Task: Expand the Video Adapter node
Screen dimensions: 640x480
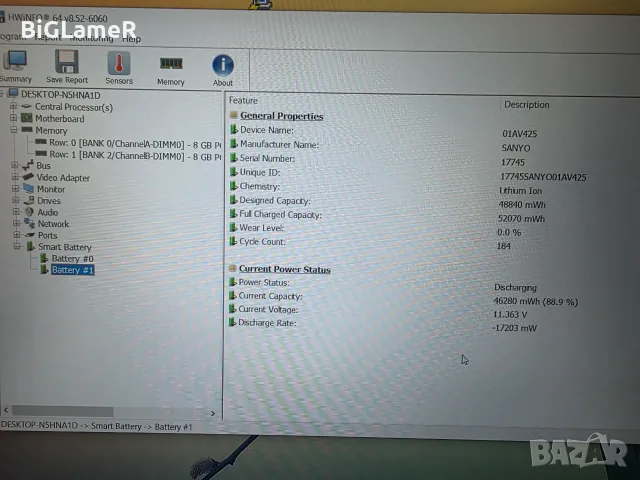Action: [x=15, y=177]
